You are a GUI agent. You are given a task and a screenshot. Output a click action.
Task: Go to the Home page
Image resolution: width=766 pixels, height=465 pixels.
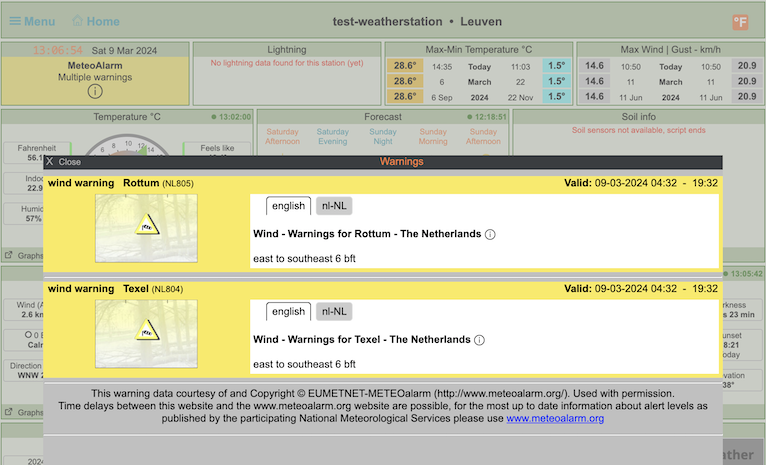[x=96, y=21]
